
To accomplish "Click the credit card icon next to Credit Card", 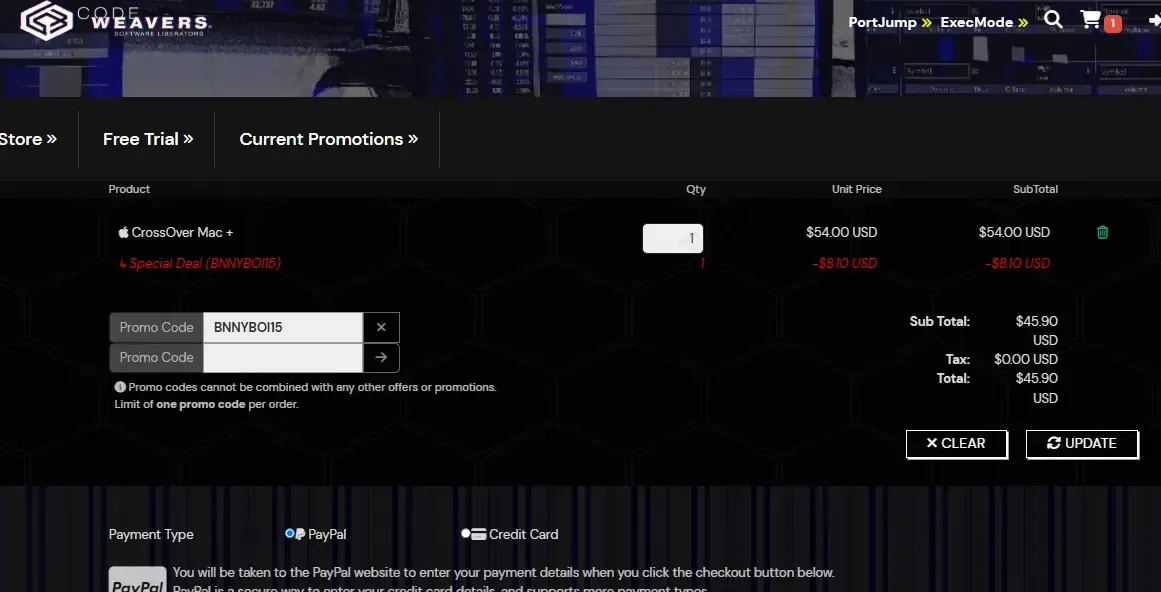I will [x=478, y=534].
